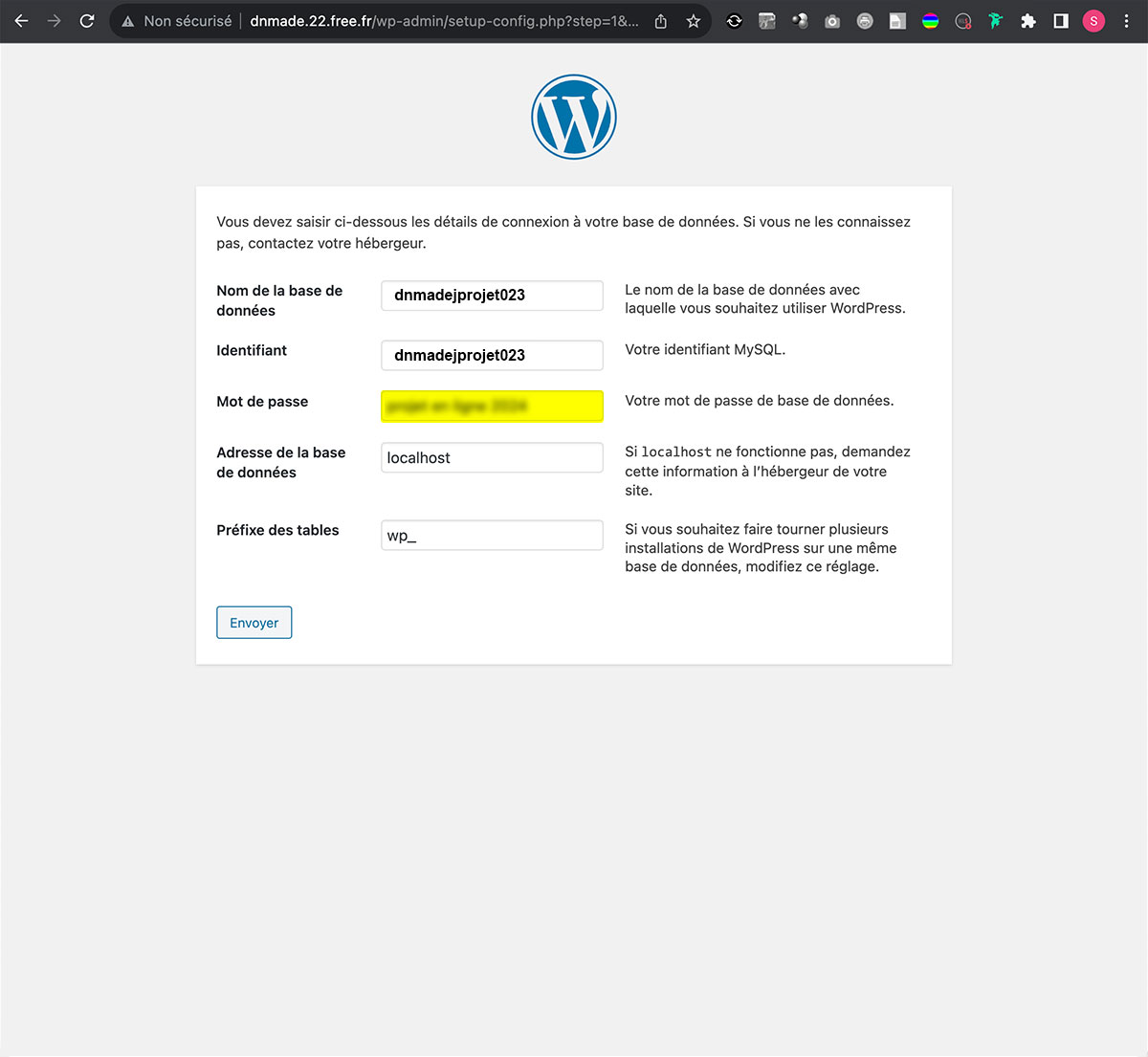The width and height of the screenshot is (1148, 1057).
Task: Click the printer extension icon
Action: click(865, 21)
